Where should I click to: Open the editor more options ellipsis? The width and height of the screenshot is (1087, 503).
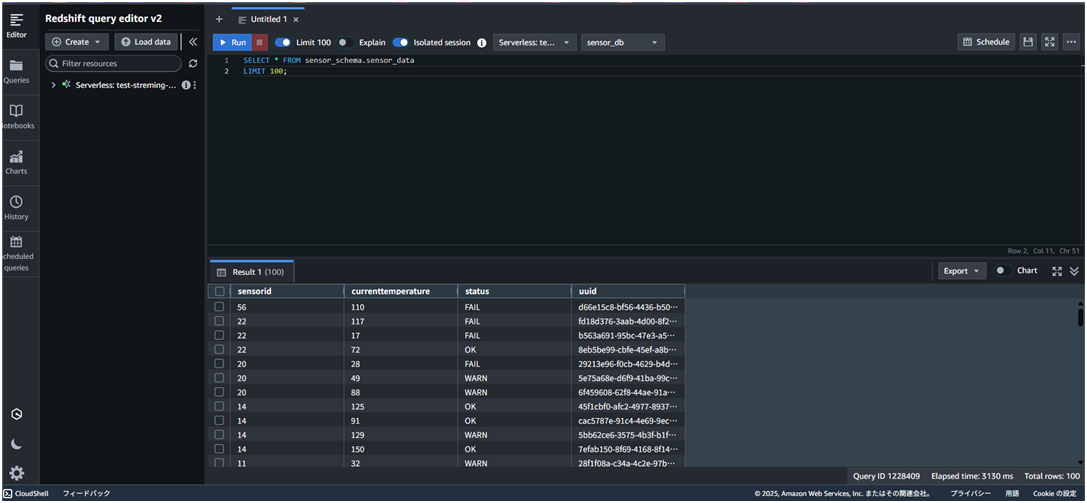[x=1072, y=42]
